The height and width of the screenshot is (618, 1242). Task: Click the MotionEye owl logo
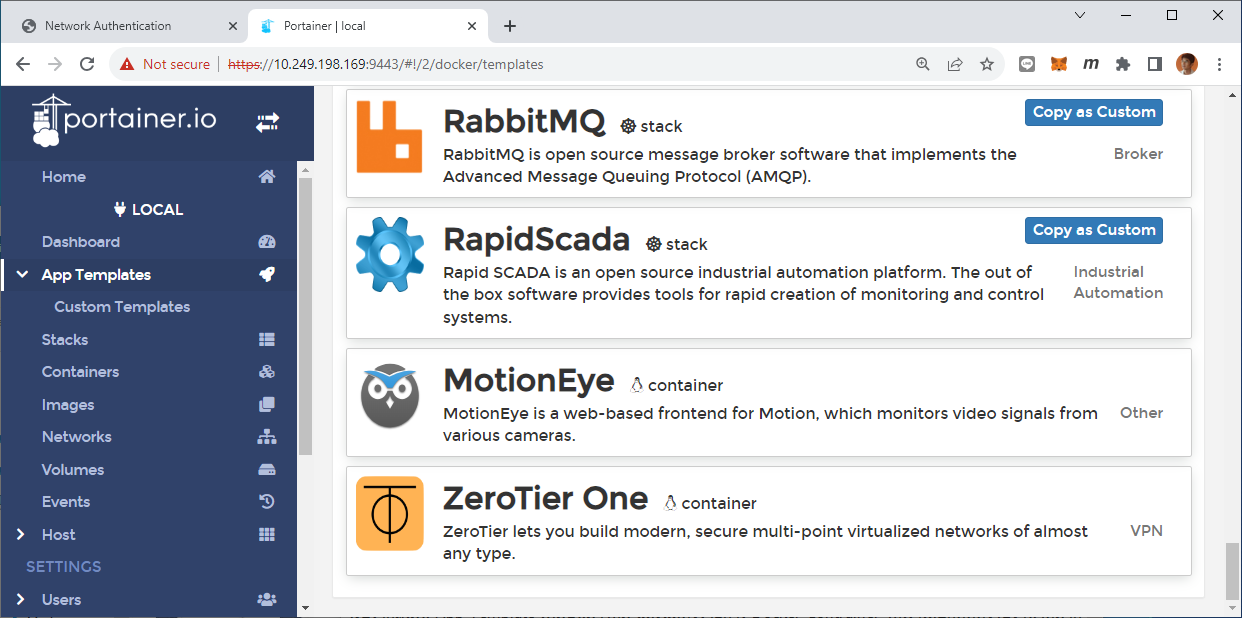tap(389, 395)
